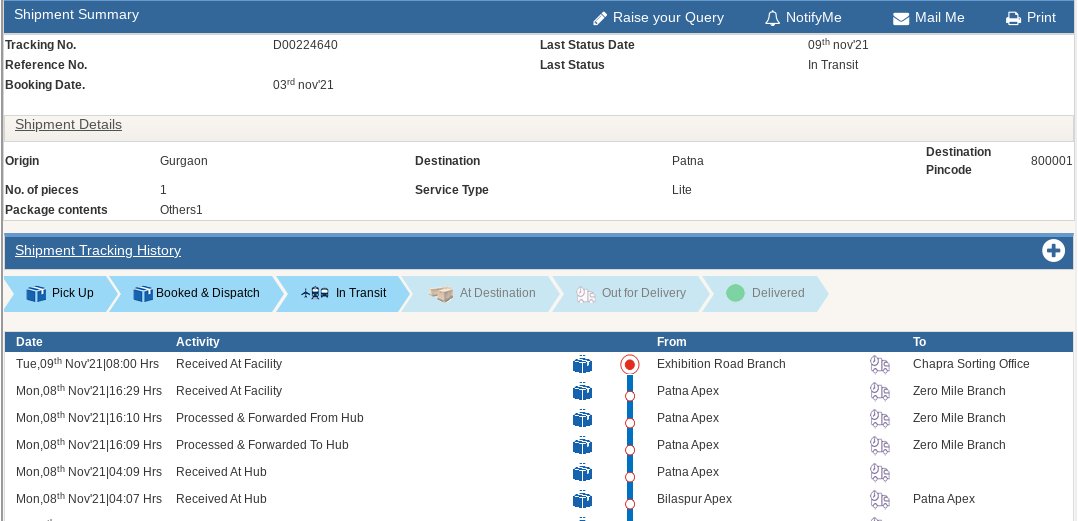1078x521 pixels.
Task: Click package icon in 16:09 Hrs row
Action: click(582, 445)
